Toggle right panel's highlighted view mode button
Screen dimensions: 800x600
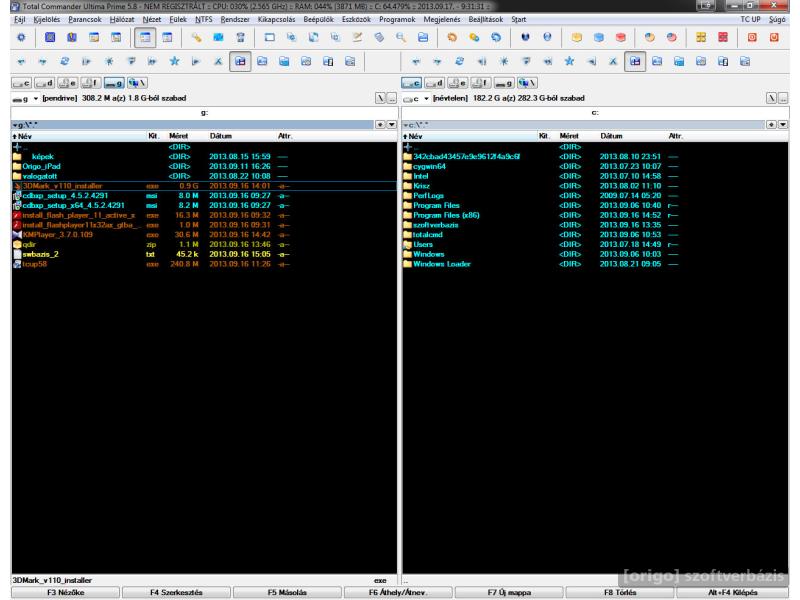click(x=635, y=62)
